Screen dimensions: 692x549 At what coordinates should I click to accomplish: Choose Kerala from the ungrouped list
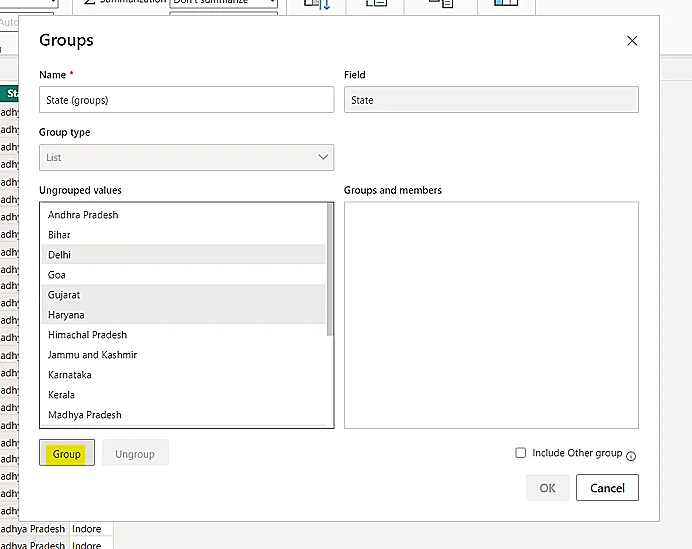[61, 395]
